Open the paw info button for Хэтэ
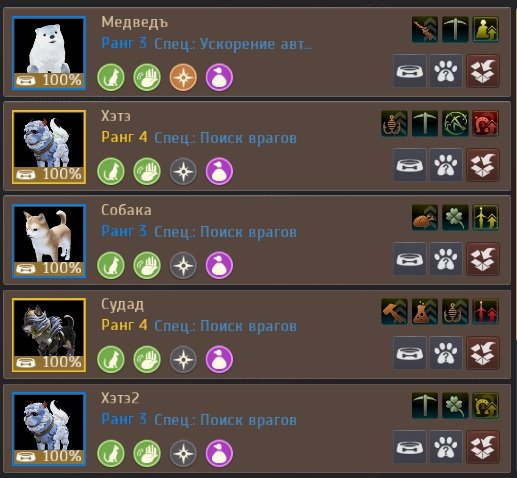This screenshot has height=478, width=517. point(446,165)
